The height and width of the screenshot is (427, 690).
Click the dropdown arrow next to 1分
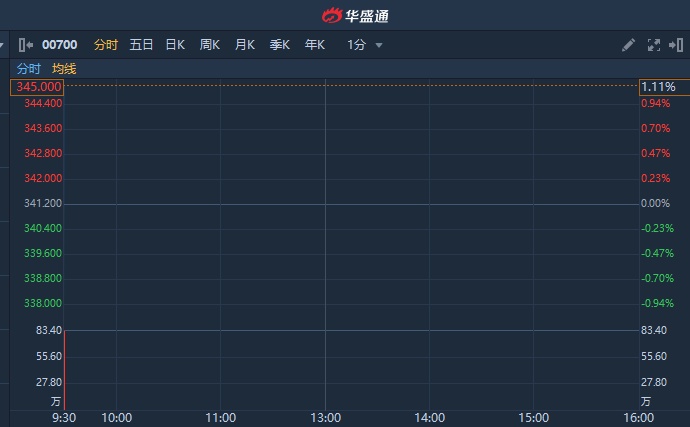coord(379,45)
